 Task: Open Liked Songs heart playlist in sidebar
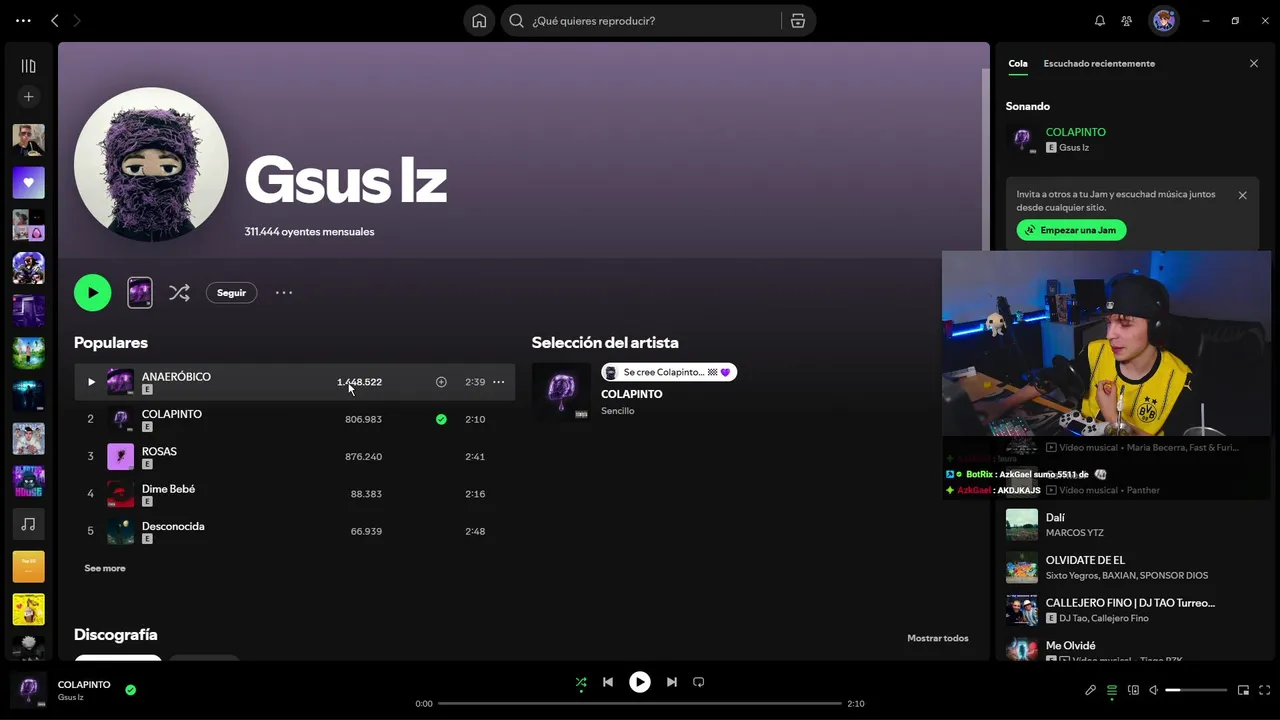click(28, 182)
